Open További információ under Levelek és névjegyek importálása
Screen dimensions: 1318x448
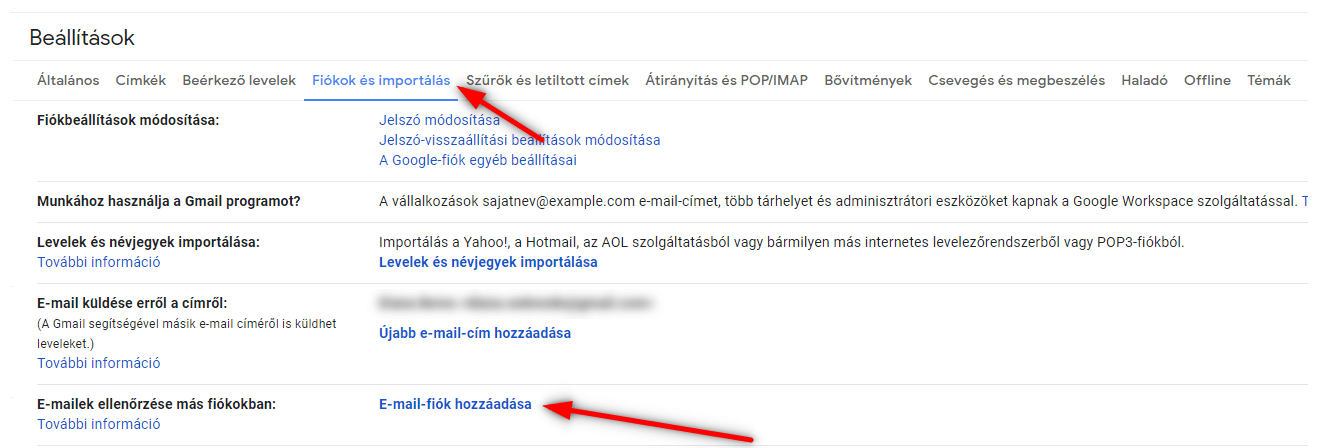[x=99, y=262]
